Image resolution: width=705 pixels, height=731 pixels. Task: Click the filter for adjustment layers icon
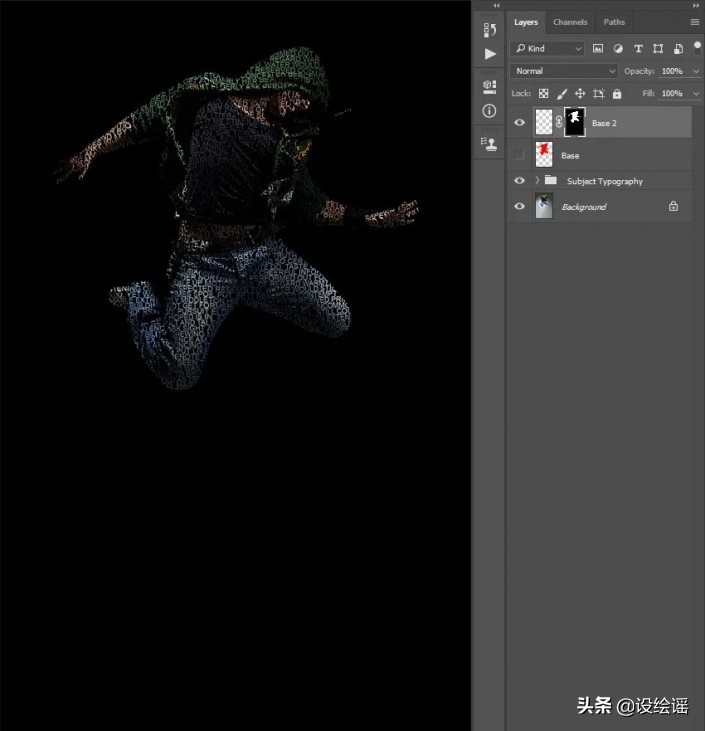pos(617,48)
